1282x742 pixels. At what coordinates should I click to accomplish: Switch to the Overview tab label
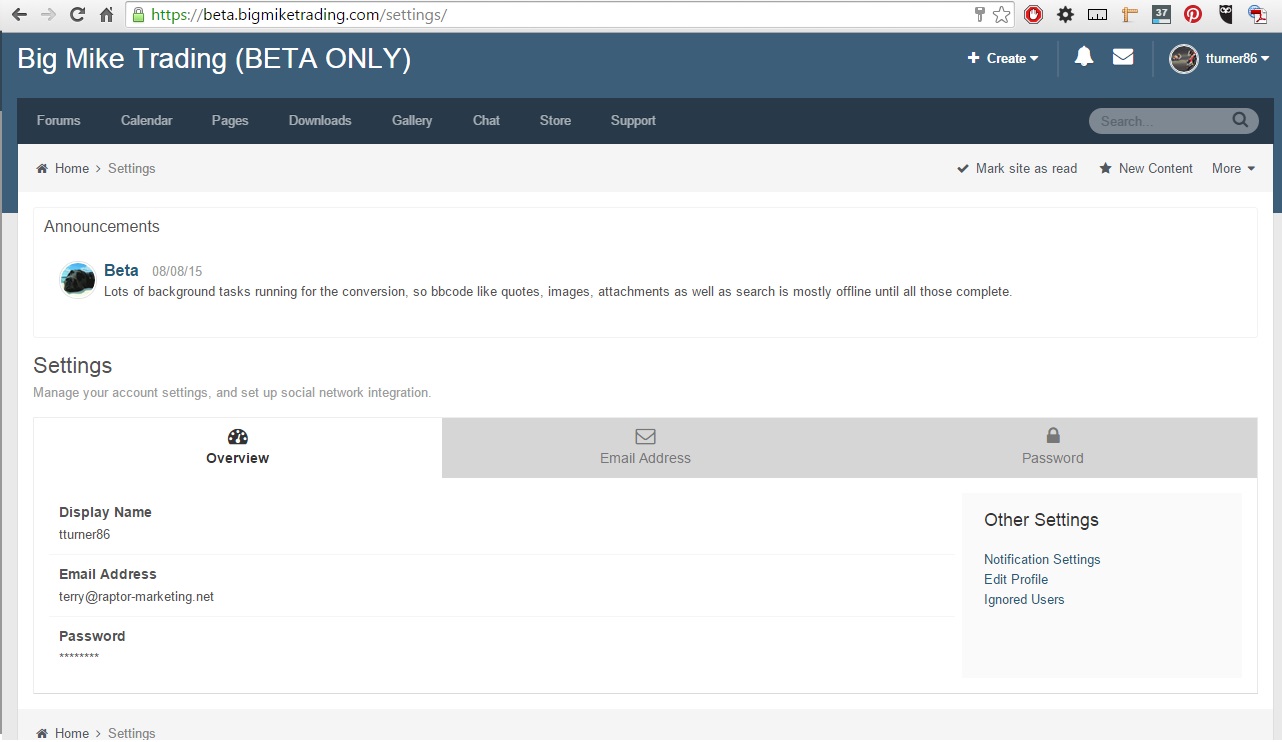(x=238, y=458)
